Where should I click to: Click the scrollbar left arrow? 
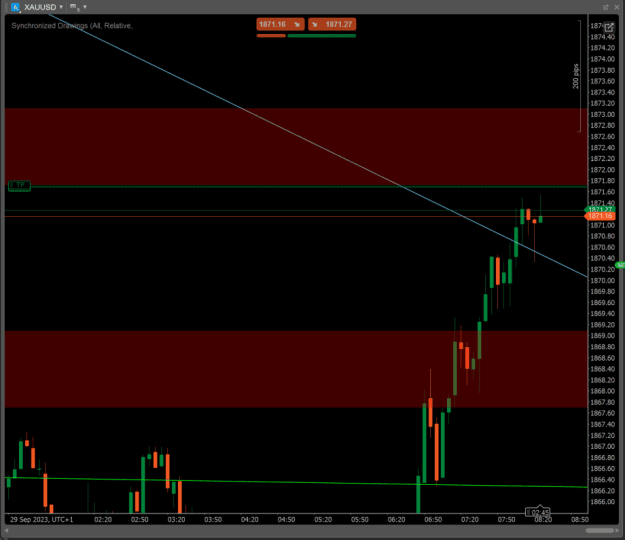(x=7, y=530)
